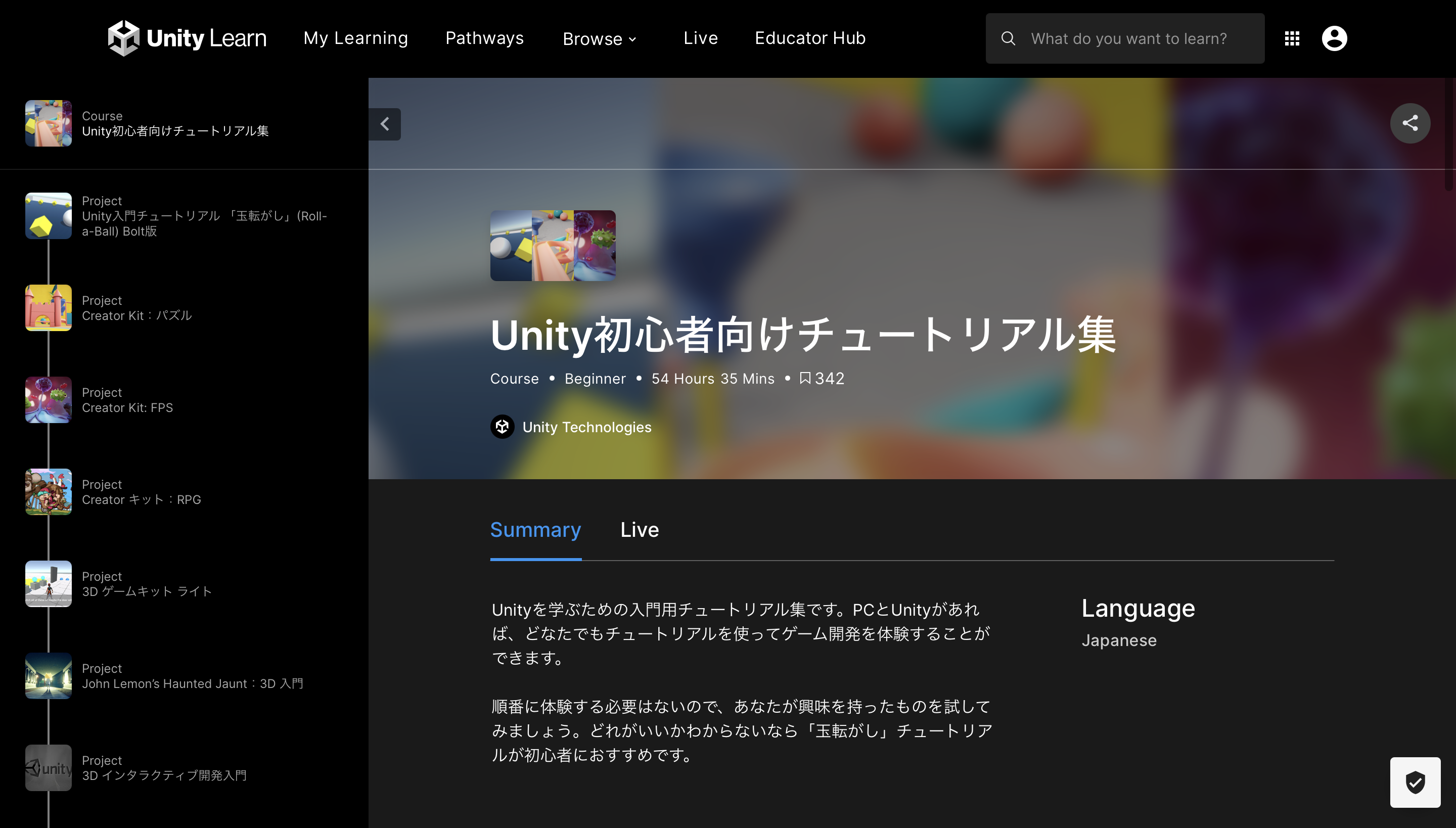Viewport: 1456px width, 828px height.
Task: Open the user account profile icon
Action: click(1334, 38)
